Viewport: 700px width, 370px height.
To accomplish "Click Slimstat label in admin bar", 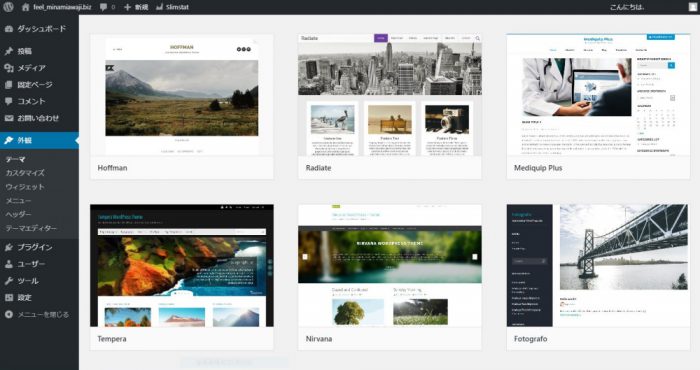I will (x=177, y=7).
